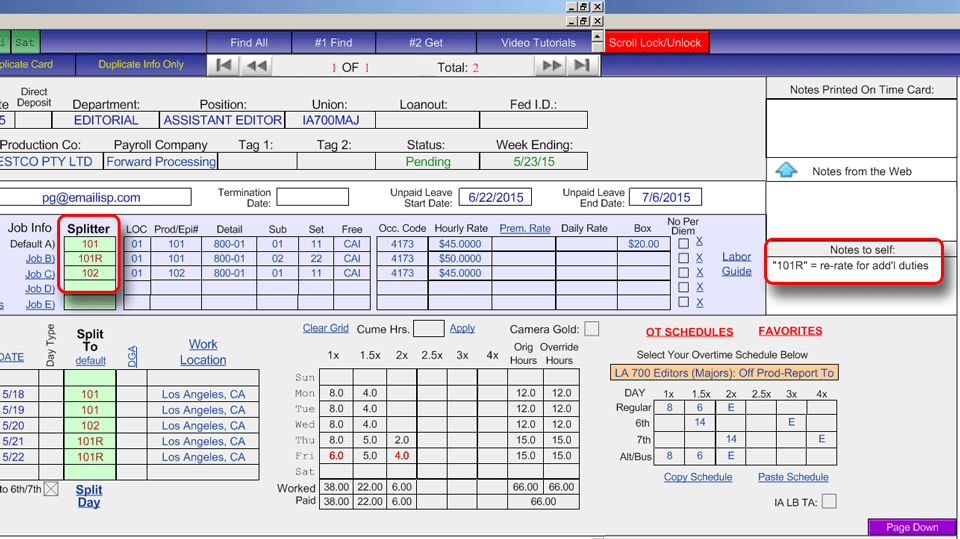Screen dimensions: 960x539
Task: Click the Apply link
Action: click(462, 328)
